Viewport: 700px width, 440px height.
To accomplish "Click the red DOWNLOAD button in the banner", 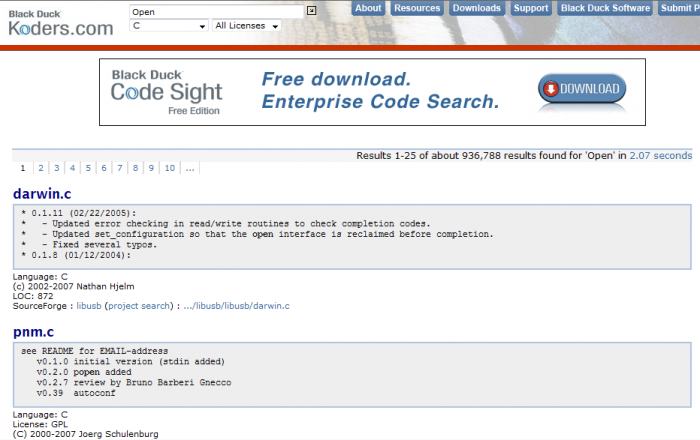I will pos(582,88).
